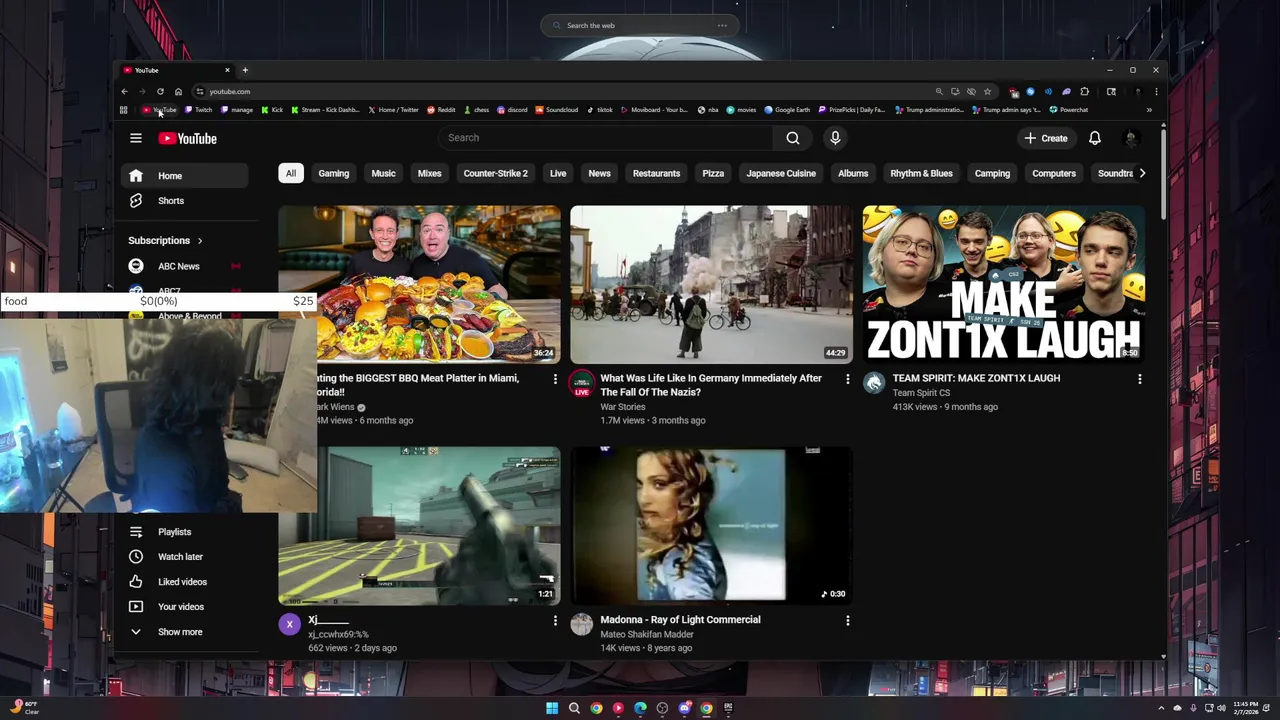Open the Twitch bookmark

pyautogui.click(x=198, y=110)
